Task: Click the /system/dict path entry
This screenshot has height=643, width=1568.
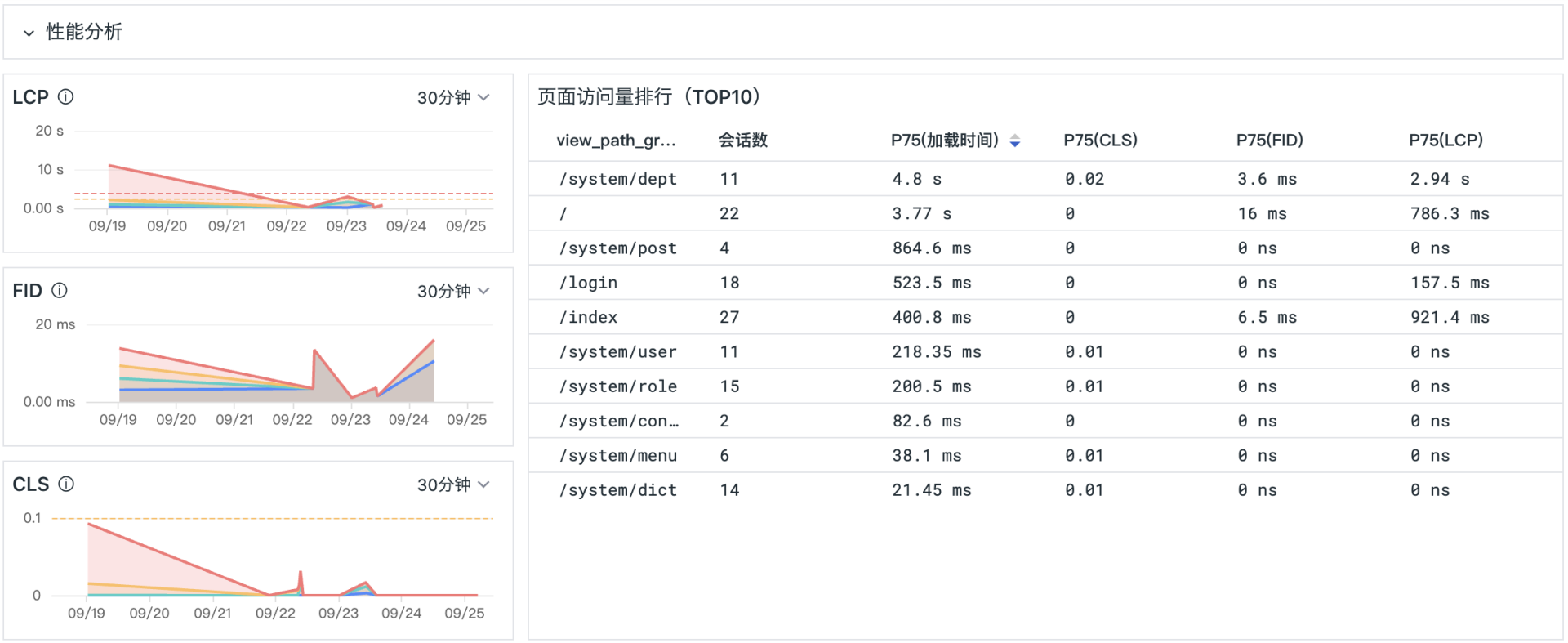Action: (617, 490)
